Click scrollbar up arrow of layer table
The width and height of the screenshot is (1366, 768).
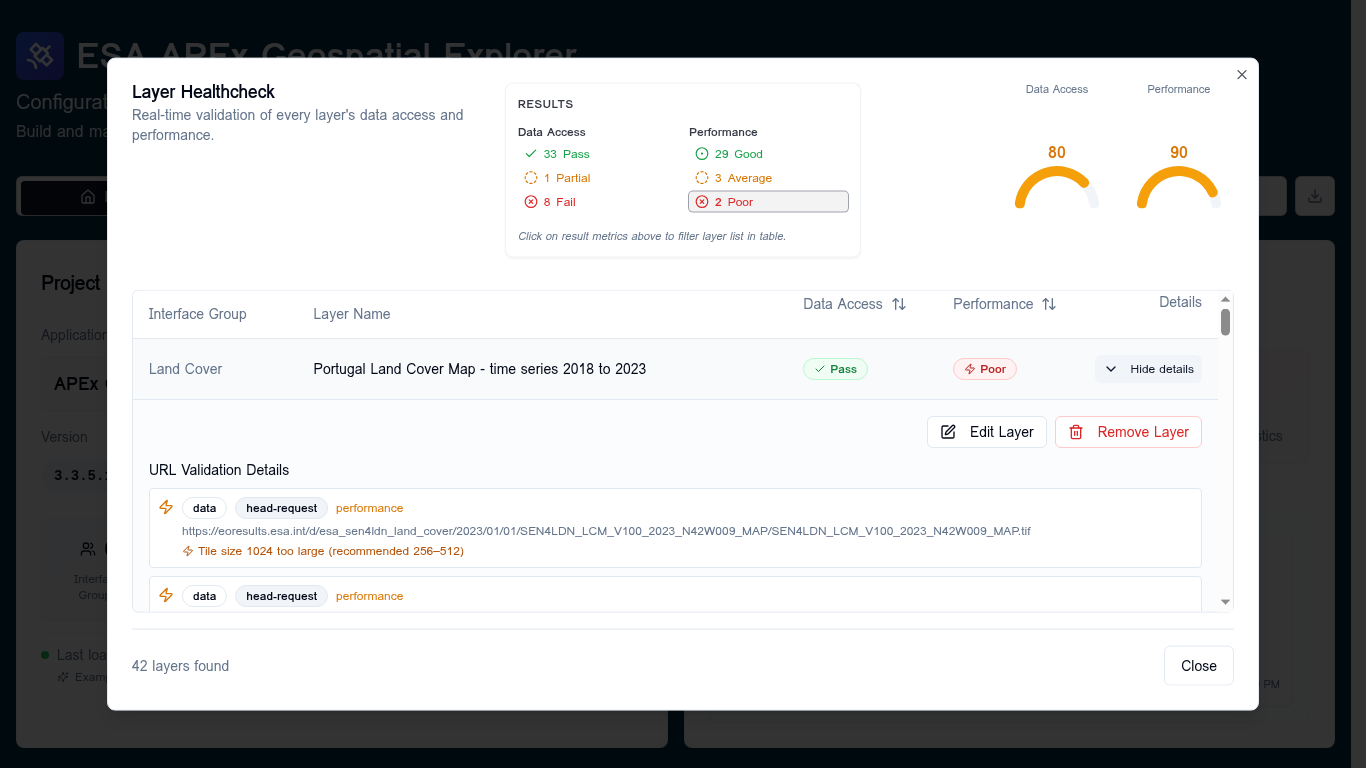(x=1226, y=299)
